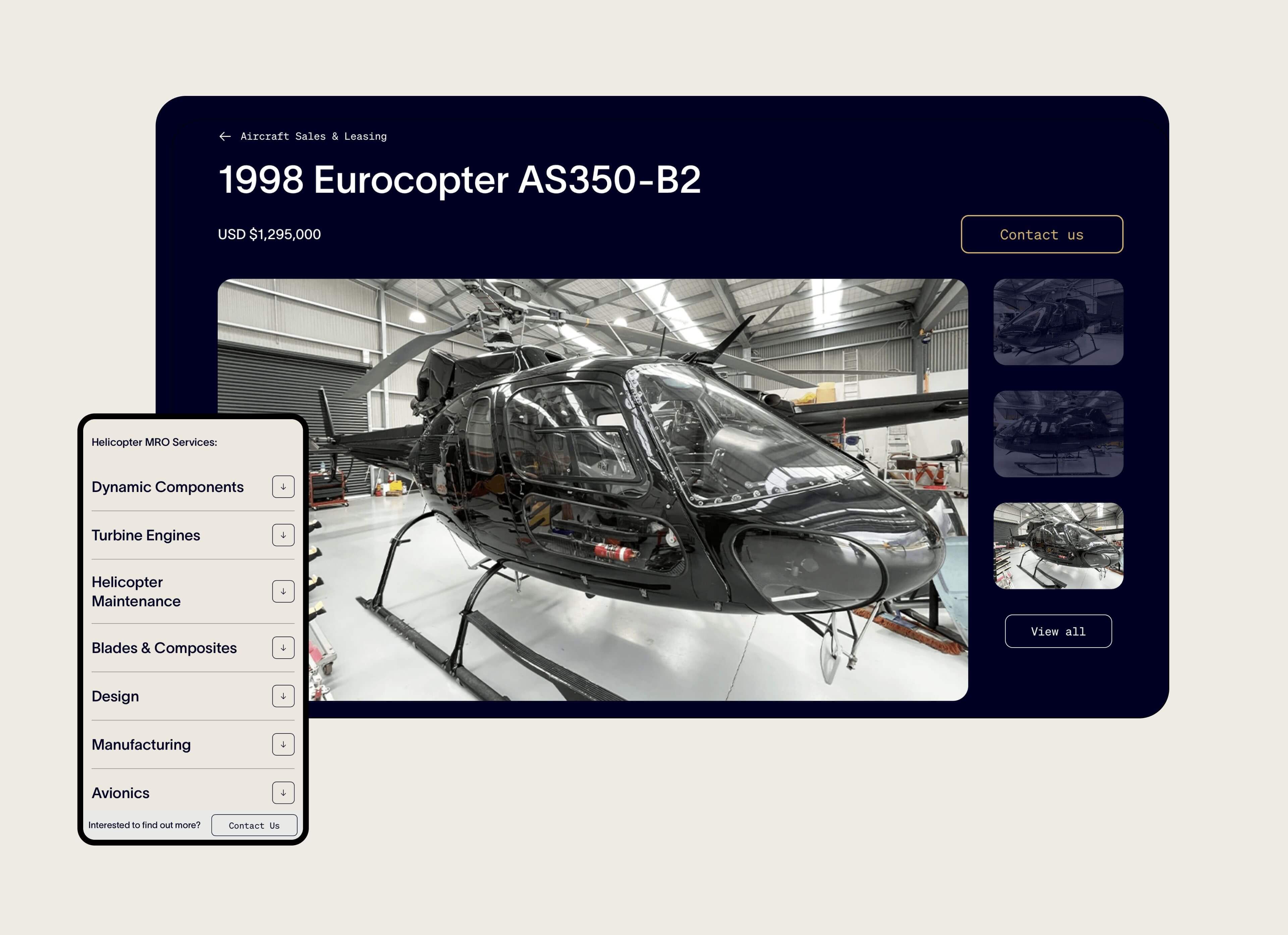Click Contact Us in mobile footer
This screenshot has width=1288, height=935.
click(x=254, y=825)
